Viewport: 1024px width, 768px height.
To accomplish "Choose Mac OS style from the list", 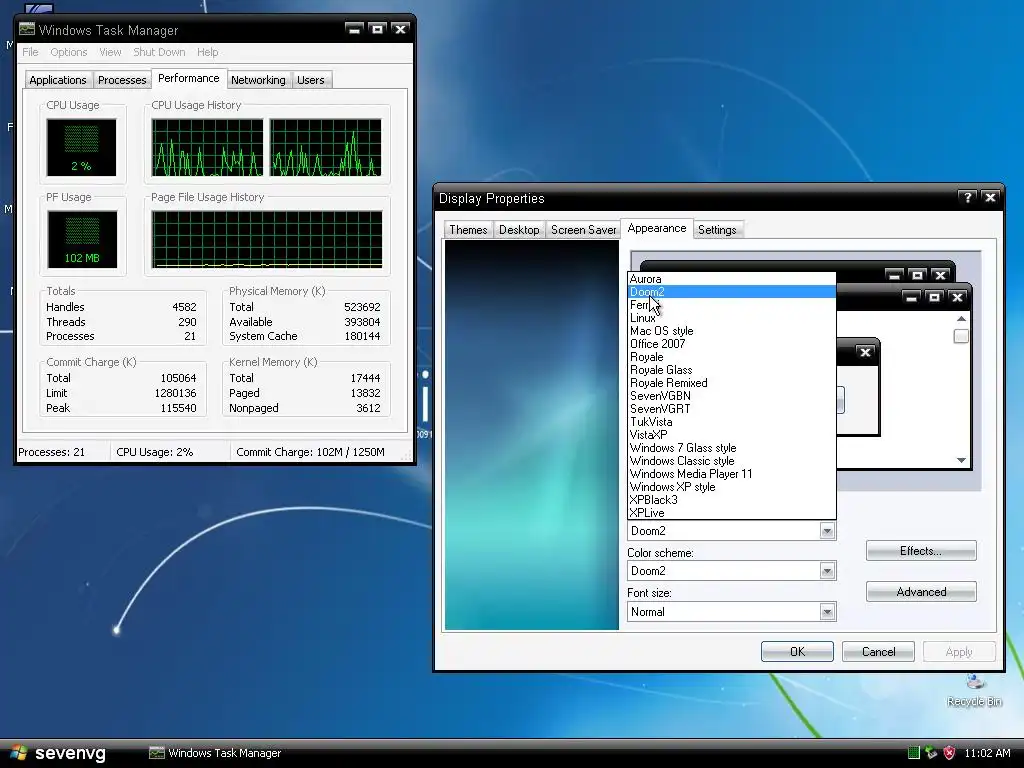I will pyautogui.click(x=731, y=331).
